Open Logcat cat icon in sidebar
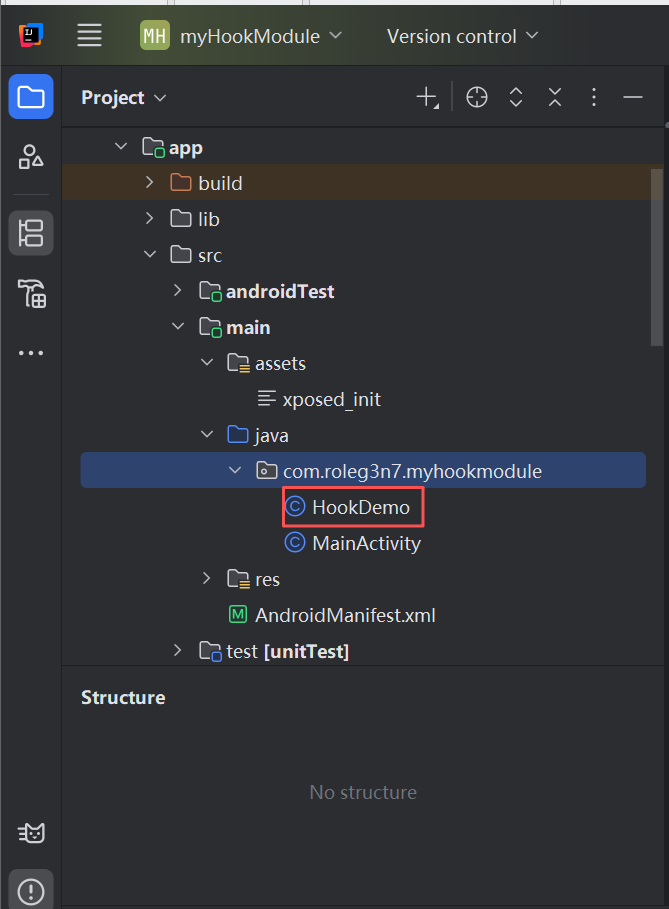 pyautogui.click(x=31, y=833)
